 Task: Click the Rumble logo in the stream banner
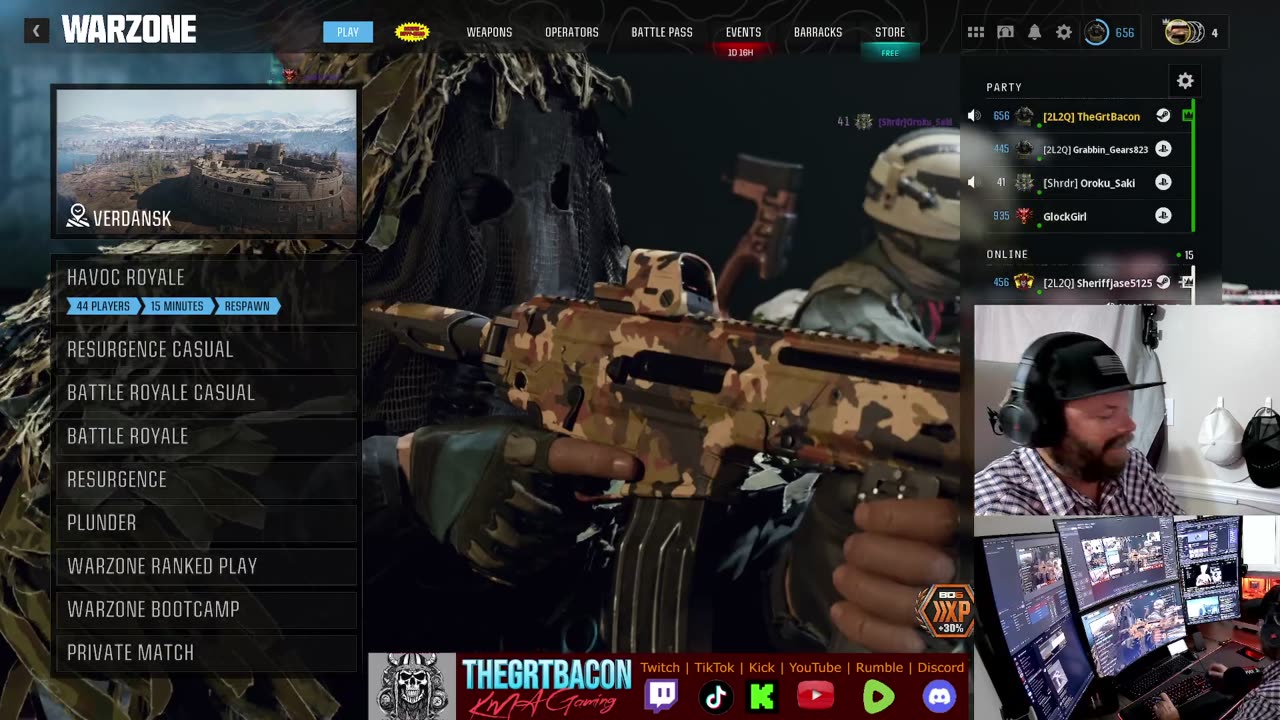[x=879, y=696]
